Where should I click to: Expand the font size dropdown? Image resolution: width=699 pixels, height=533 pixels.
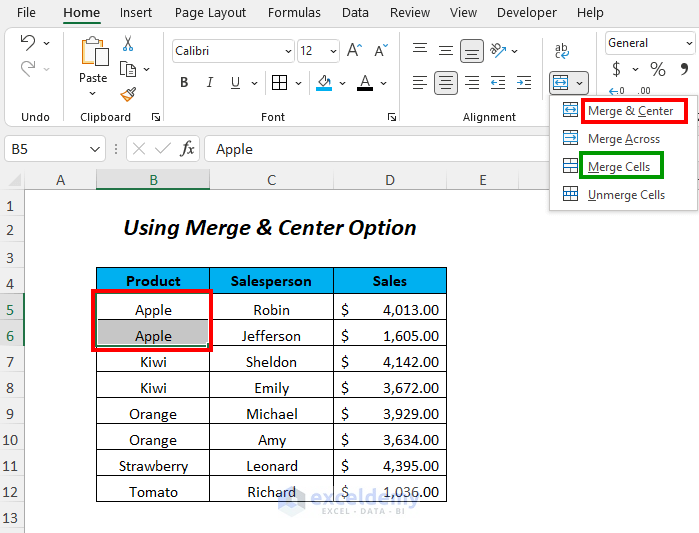pyautogui.click(x=333, y=51)
